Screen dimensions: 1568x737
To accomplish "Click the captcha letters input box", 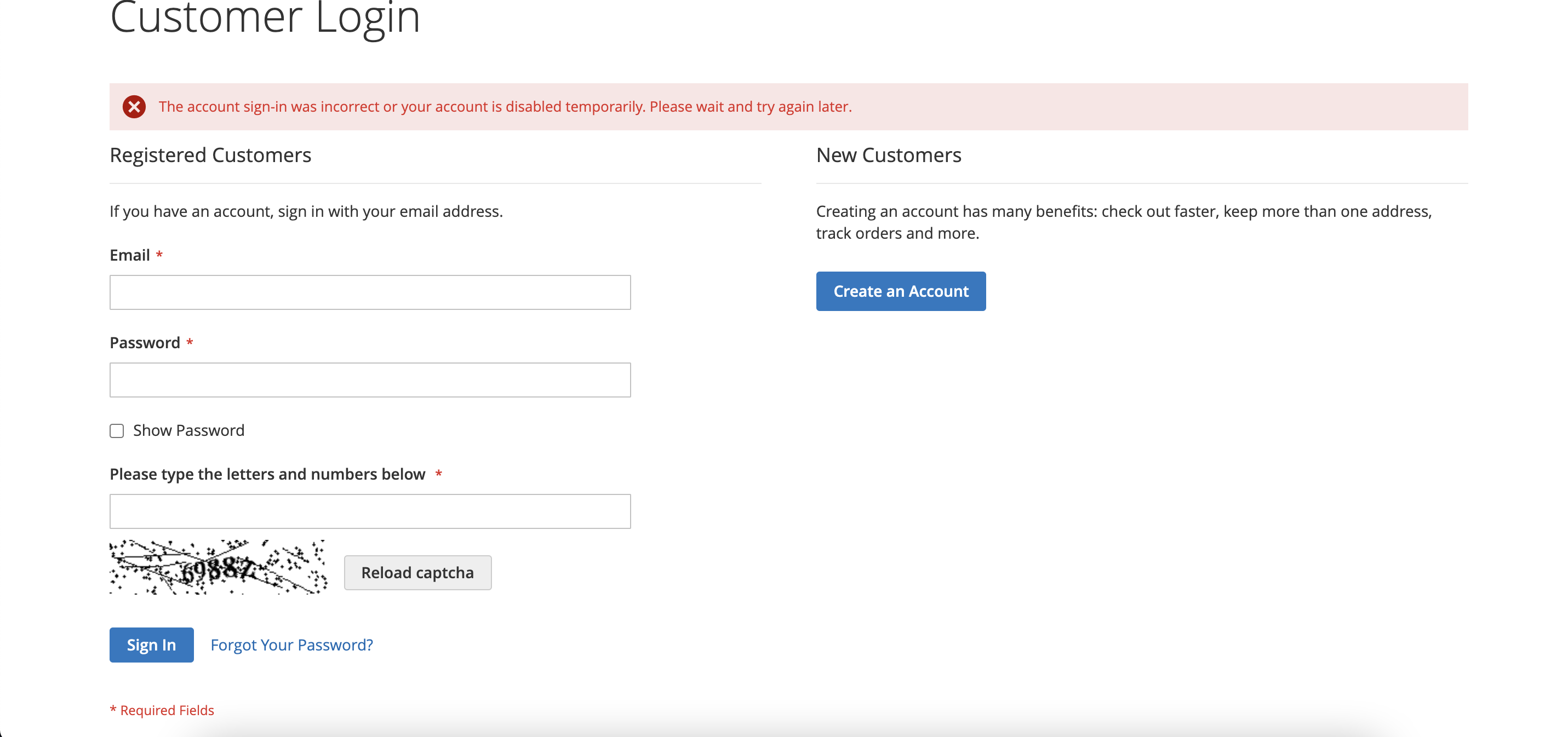I will (x=369, y=511).
